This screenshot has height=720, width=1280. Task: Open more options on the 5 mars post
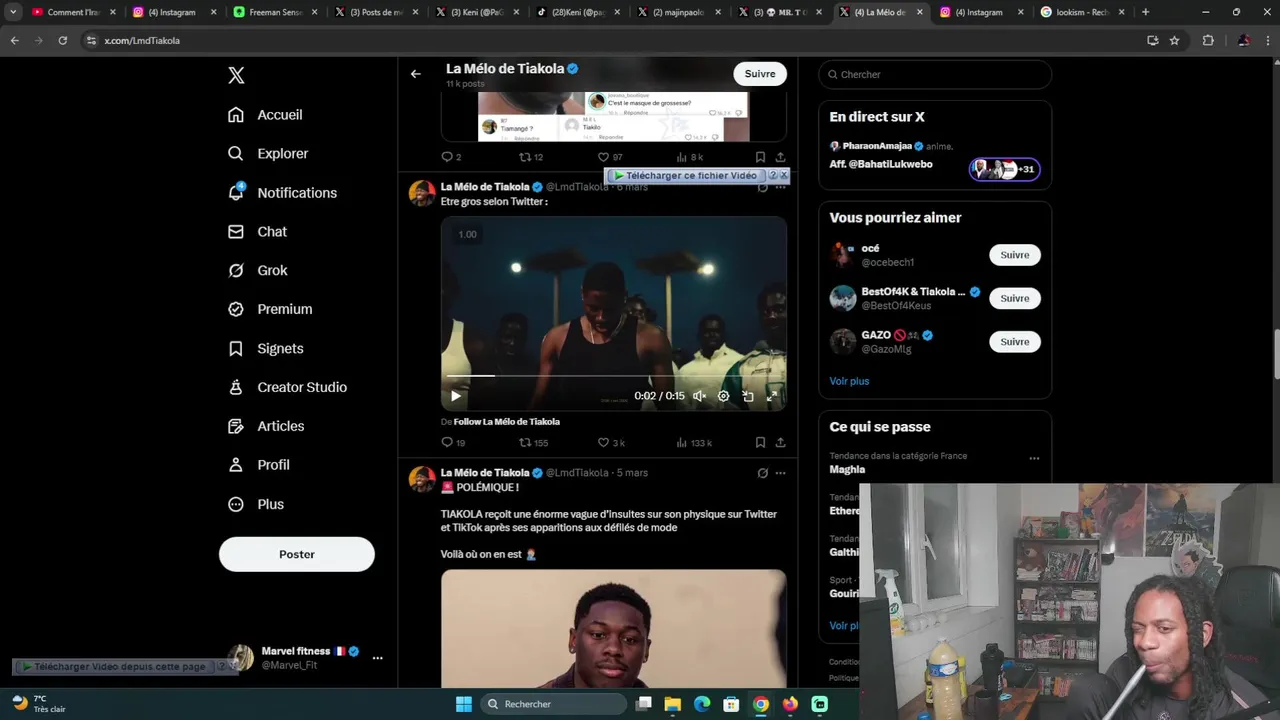pos(780,473)
